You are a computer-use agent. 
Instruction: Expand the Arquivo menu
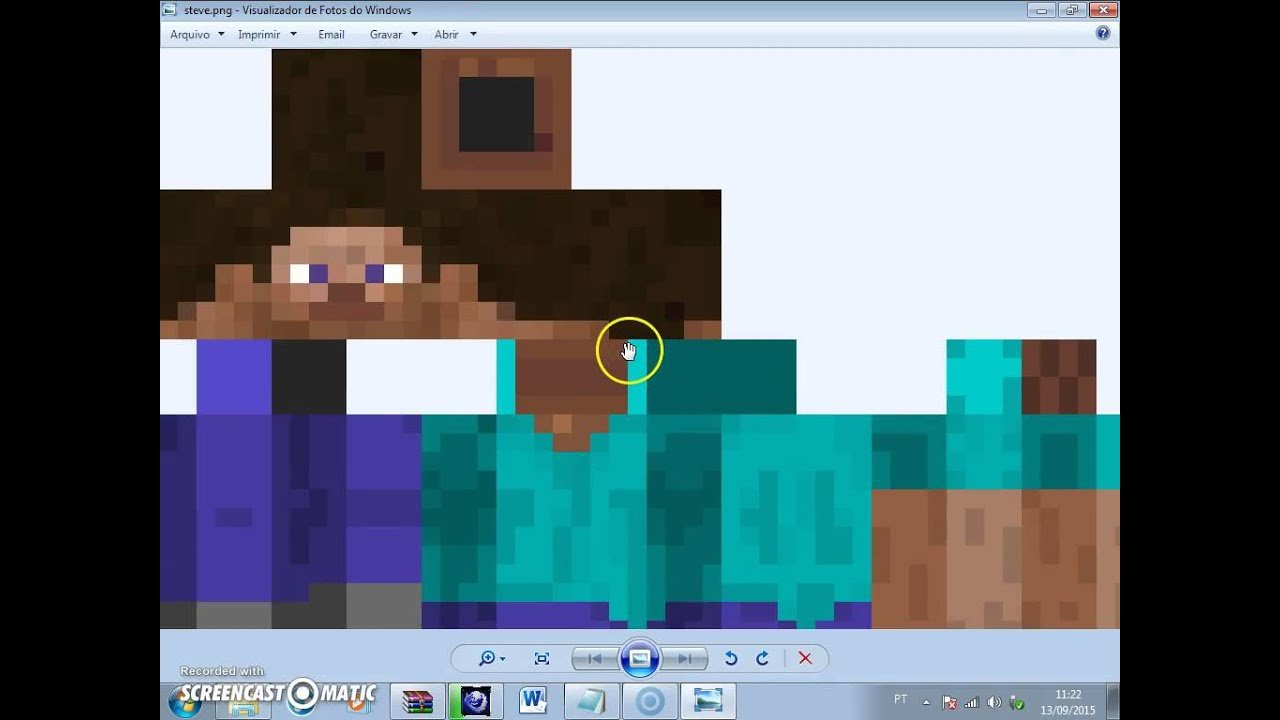point(196,34)
